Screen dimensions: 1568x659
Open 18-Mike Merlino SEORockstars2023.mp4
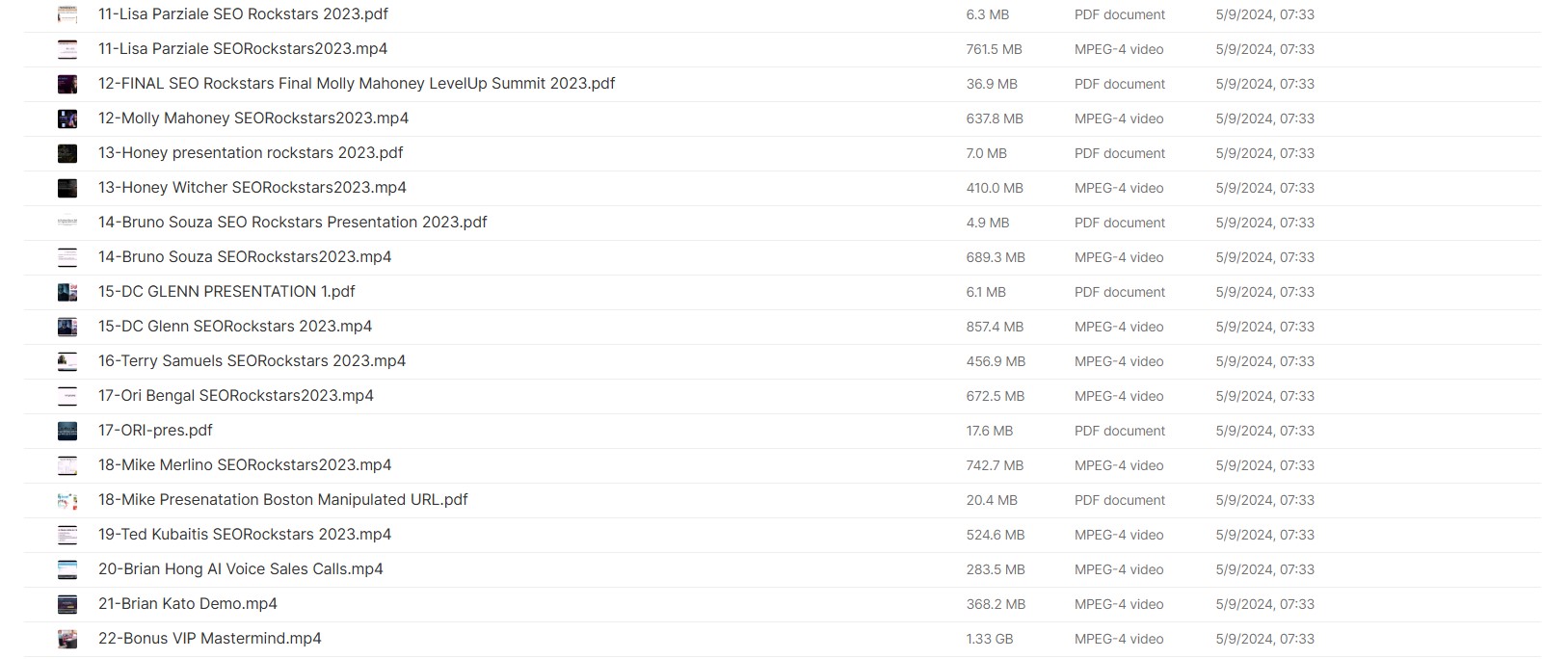(245, 465)
